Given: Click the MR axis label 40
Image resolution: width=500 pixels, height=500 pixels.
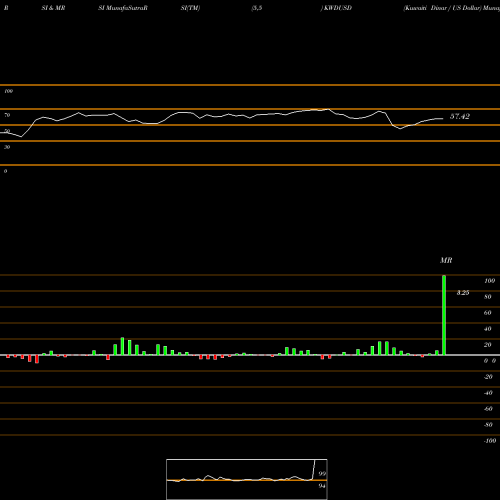Looking at the screenshot, I should pos(488,329).
